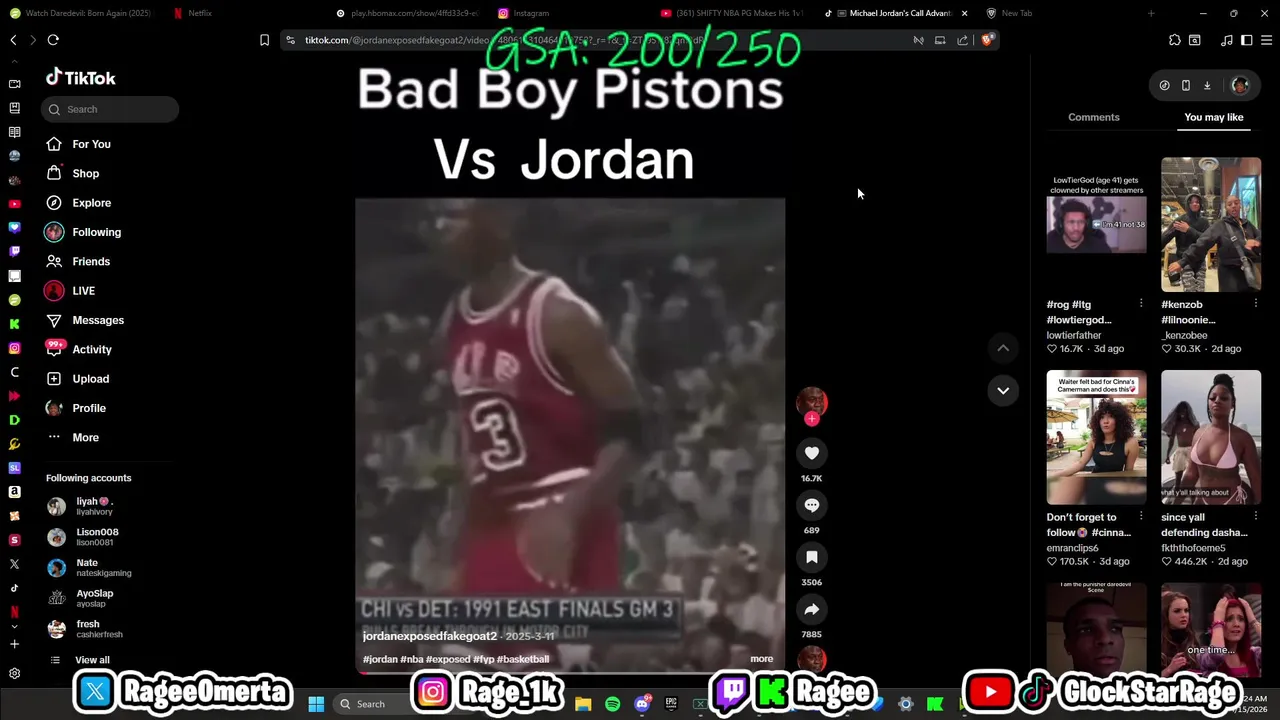Add new panel to browser sidebar
1280x720 pixels.
click(x=14, y=644)
